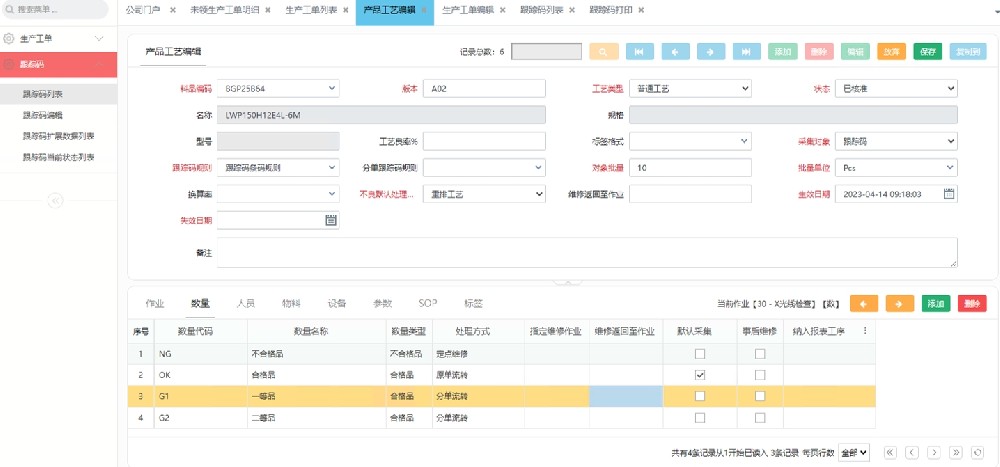Open the 采集对象 dropdown
Viewport: 1000px width, 467px height.
tap(896, 141)
